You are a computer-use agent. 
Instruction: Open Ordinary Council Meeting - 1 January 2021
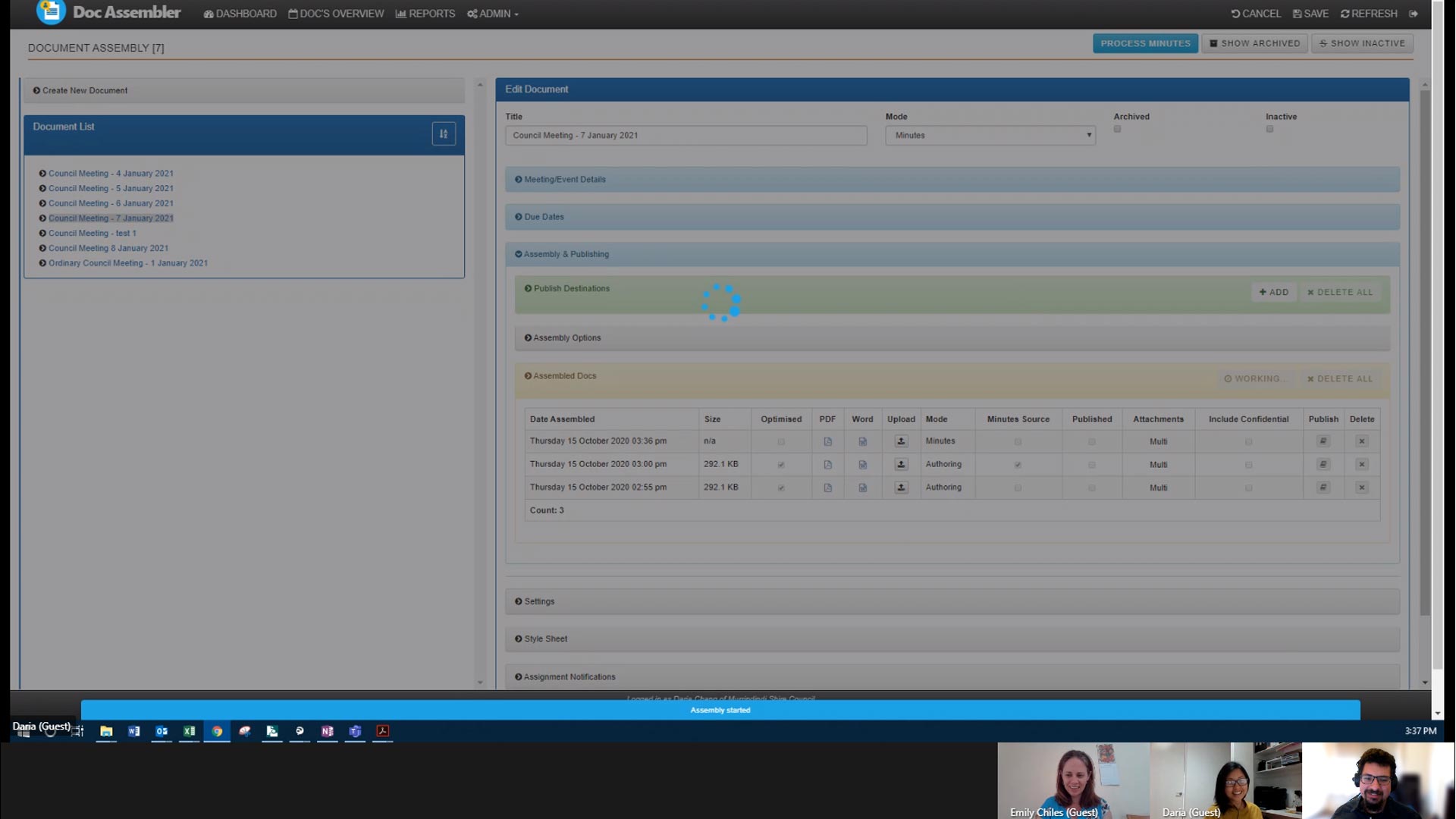(127, 263)
